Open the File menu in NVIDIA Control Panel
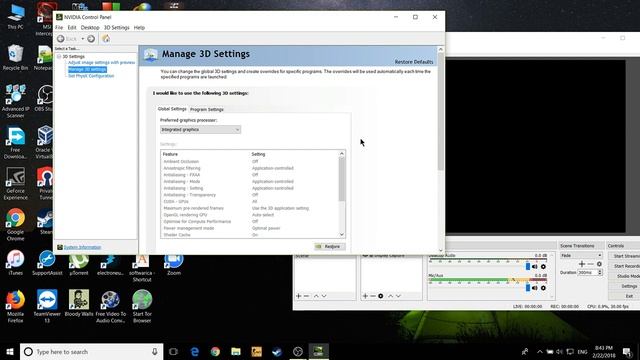This screenshot has width=640, height=360. (59, 27)
